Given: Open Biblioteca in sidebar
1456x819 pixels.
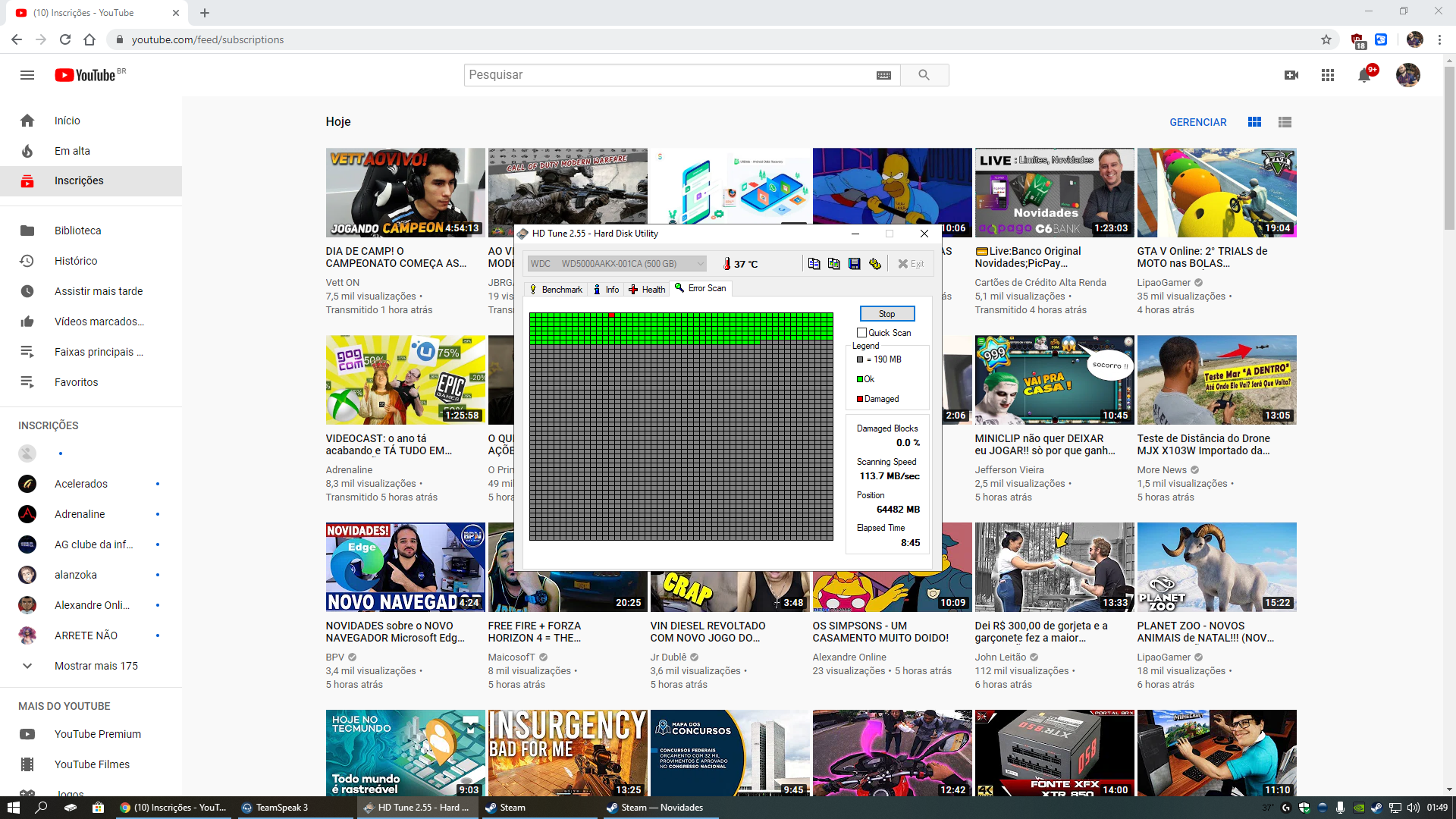Looking at the screenshot, I should click(91, 231).
